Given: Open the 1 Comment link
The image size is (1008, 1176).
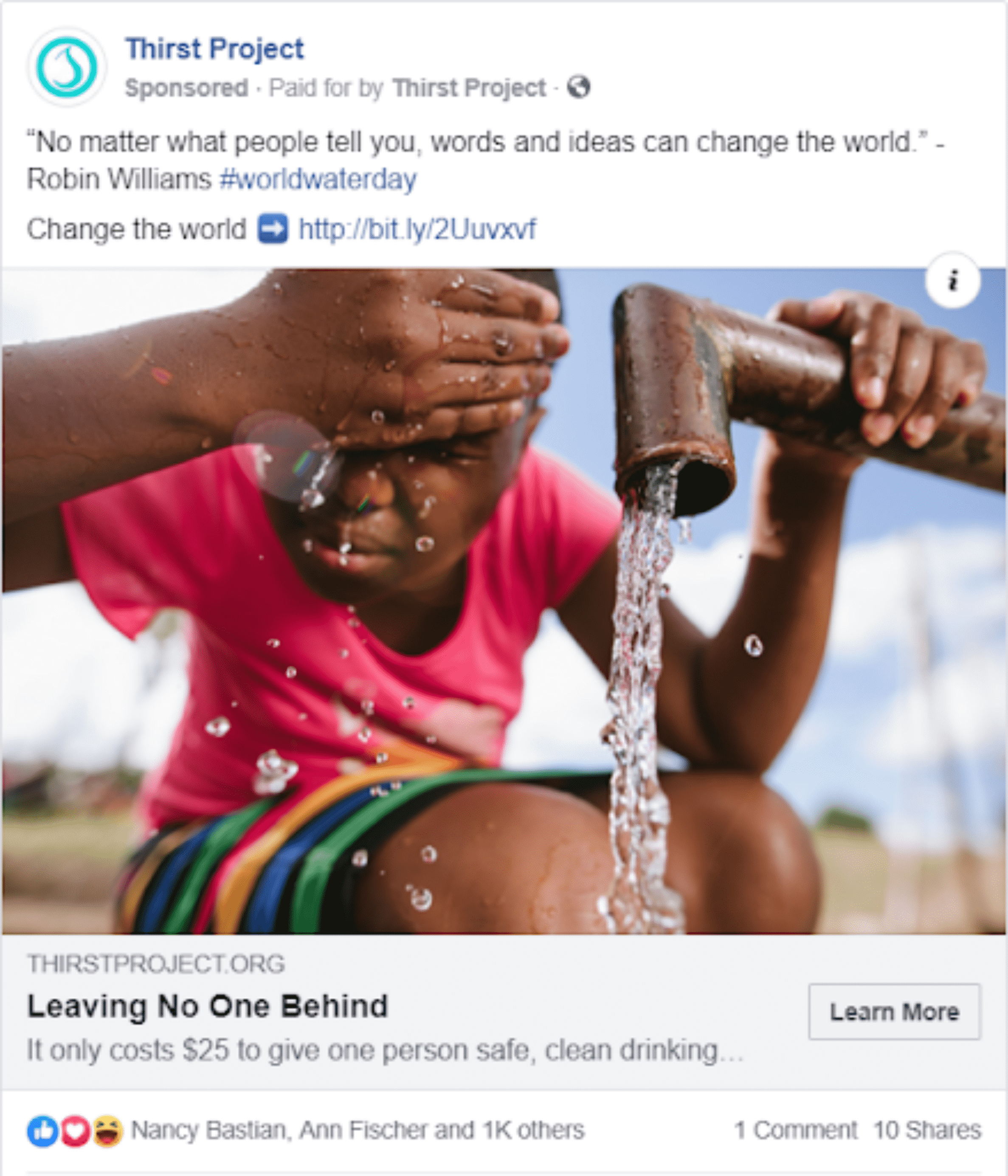Looking at the screenshot, I should click(x=796, y=1130).
